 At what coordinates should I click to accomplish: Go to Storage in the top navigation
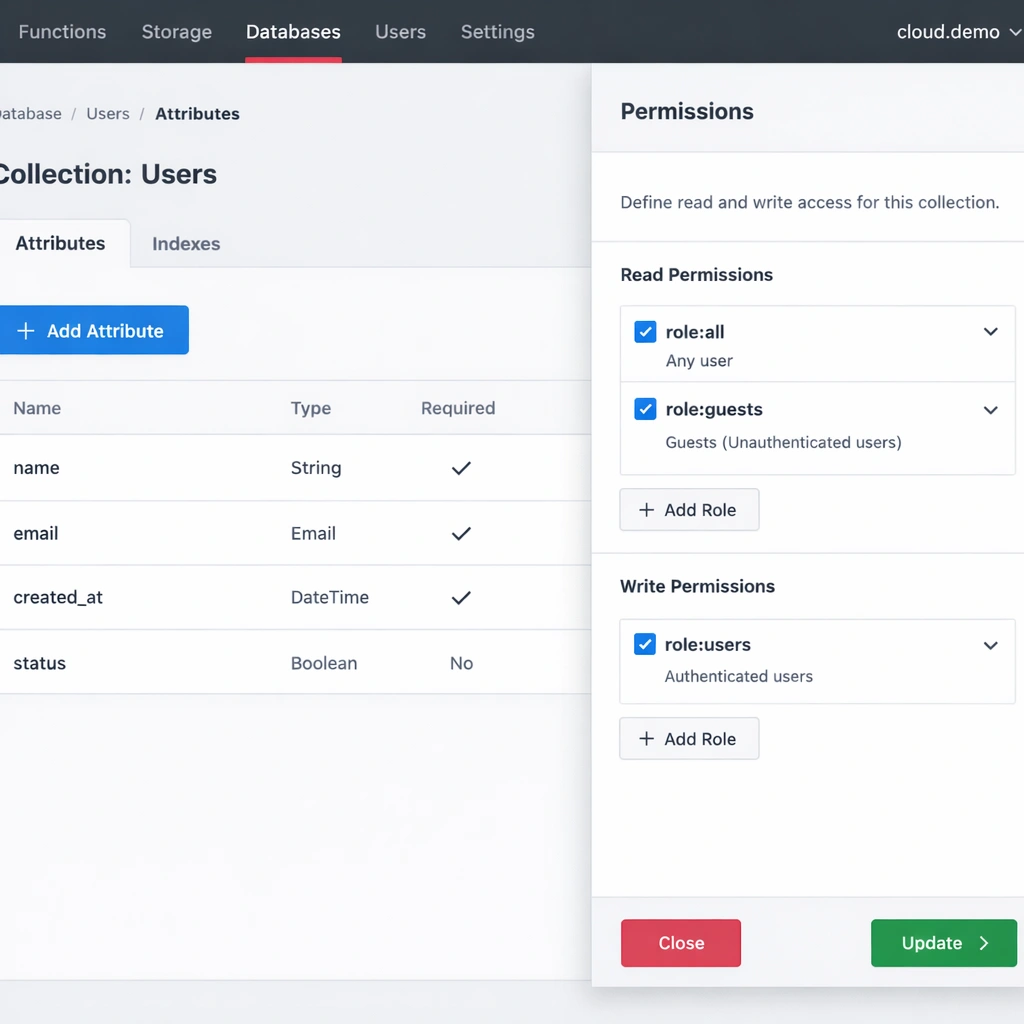click(x=177, y=32)
